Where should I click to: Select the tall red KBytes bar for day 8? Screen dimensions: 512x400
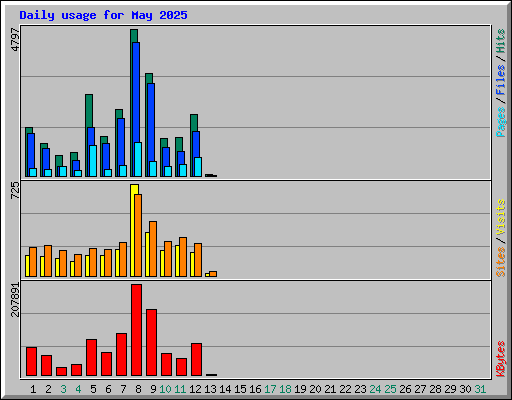tap(136, 330)
